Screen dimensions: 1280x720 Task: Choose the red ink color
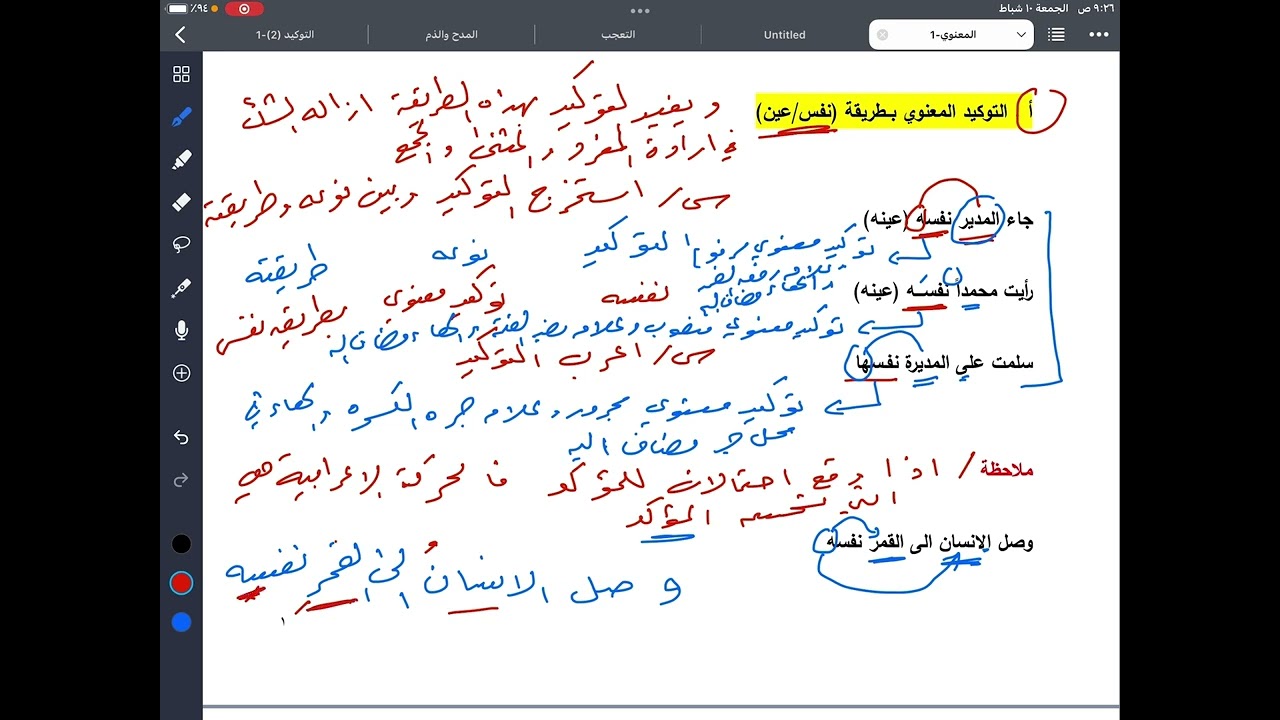pos(181,583)
